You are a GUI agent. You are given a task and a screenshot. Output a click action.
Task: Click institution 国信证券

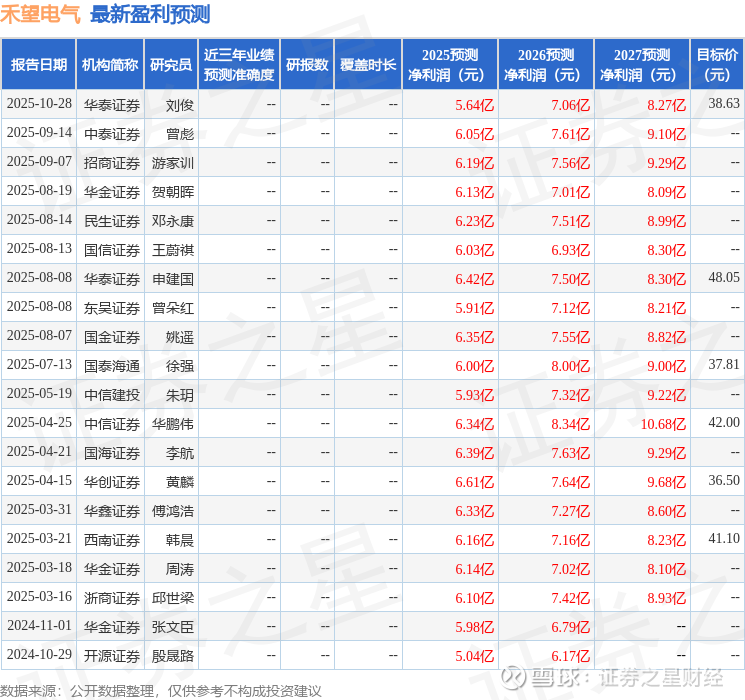pyautogui.click(x=112, y=250)
